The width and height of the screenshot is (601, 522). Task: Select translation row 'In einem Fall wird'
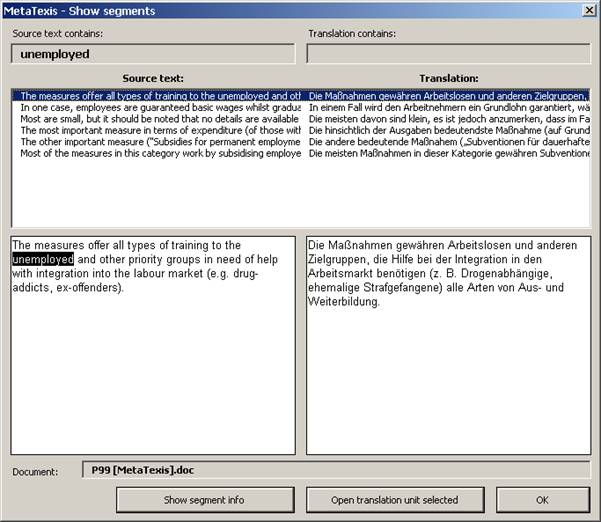(x=447, y=106)
